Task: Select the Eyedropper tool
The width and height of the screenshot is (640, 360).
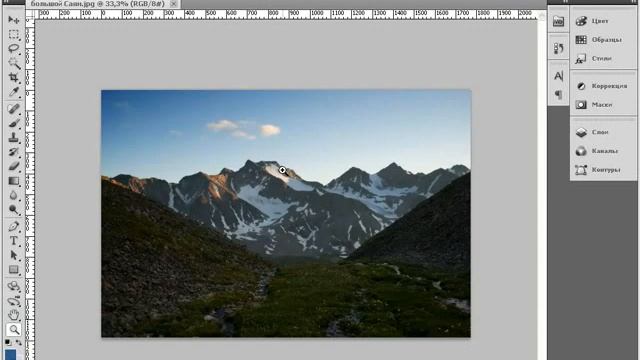Action: 14,92
